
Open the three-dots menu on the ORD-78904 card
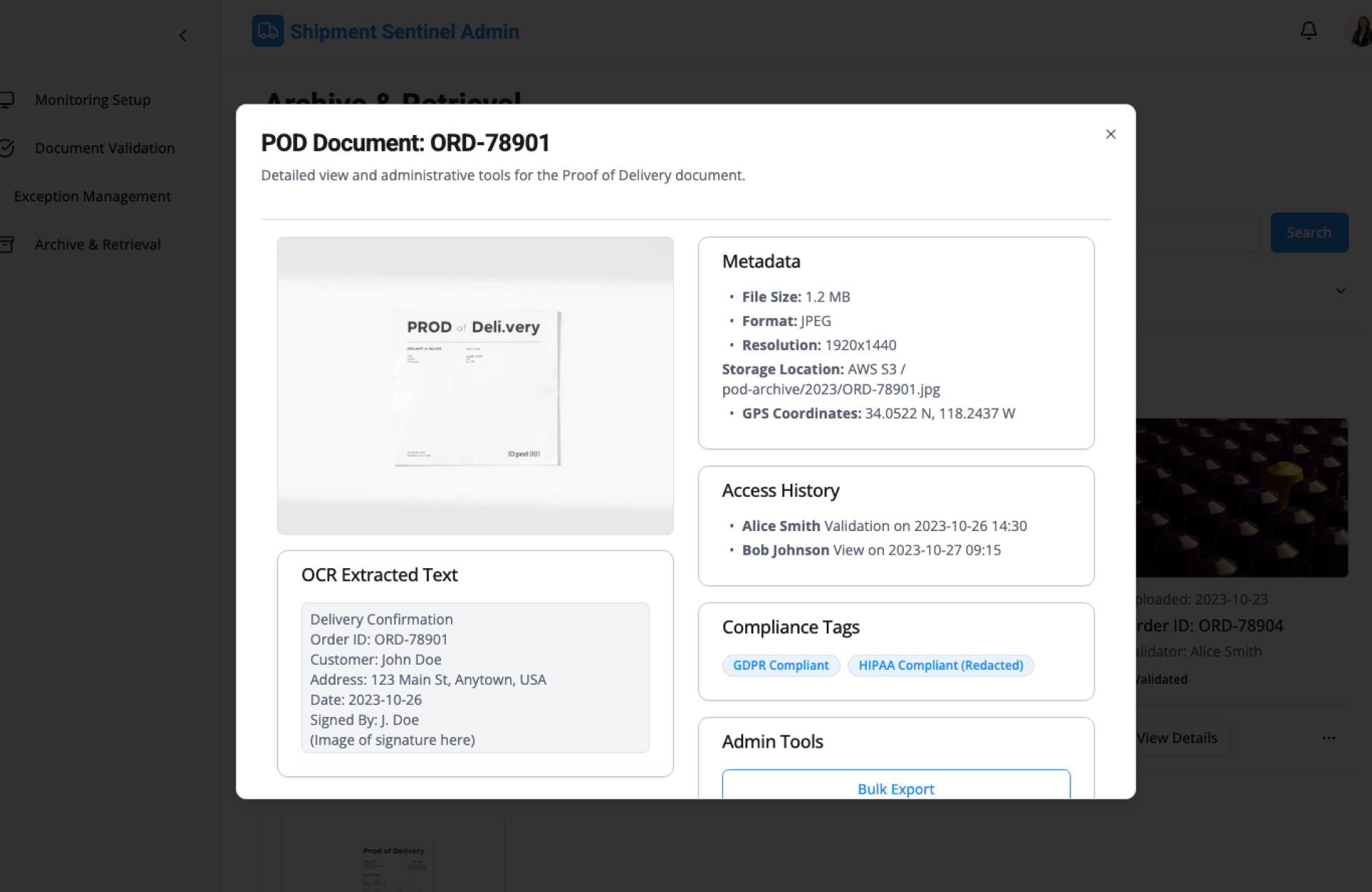point(1328,738)
